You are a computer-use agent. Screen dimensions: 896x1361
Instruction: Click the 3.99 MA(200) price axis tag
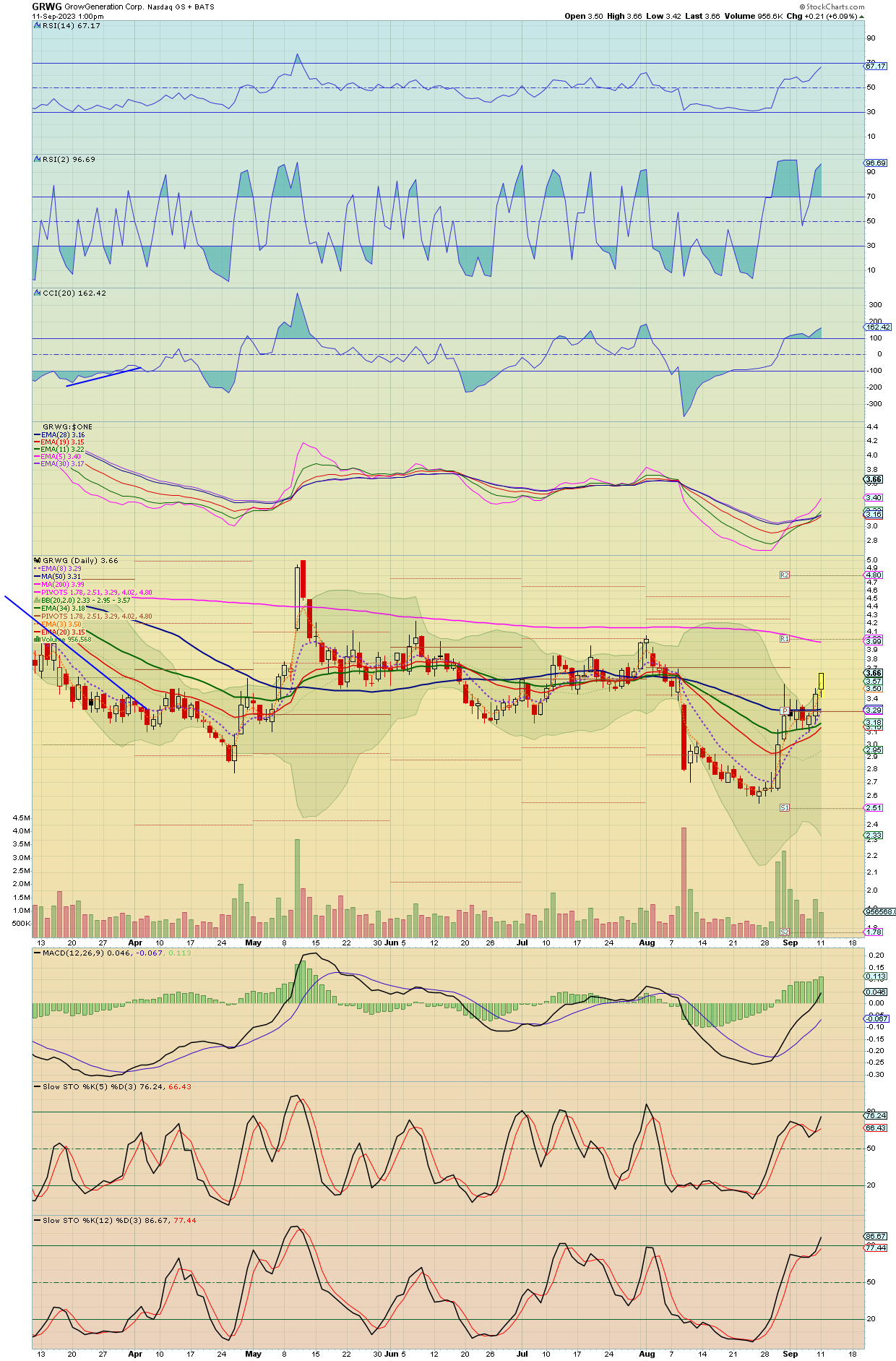[874, 641]
